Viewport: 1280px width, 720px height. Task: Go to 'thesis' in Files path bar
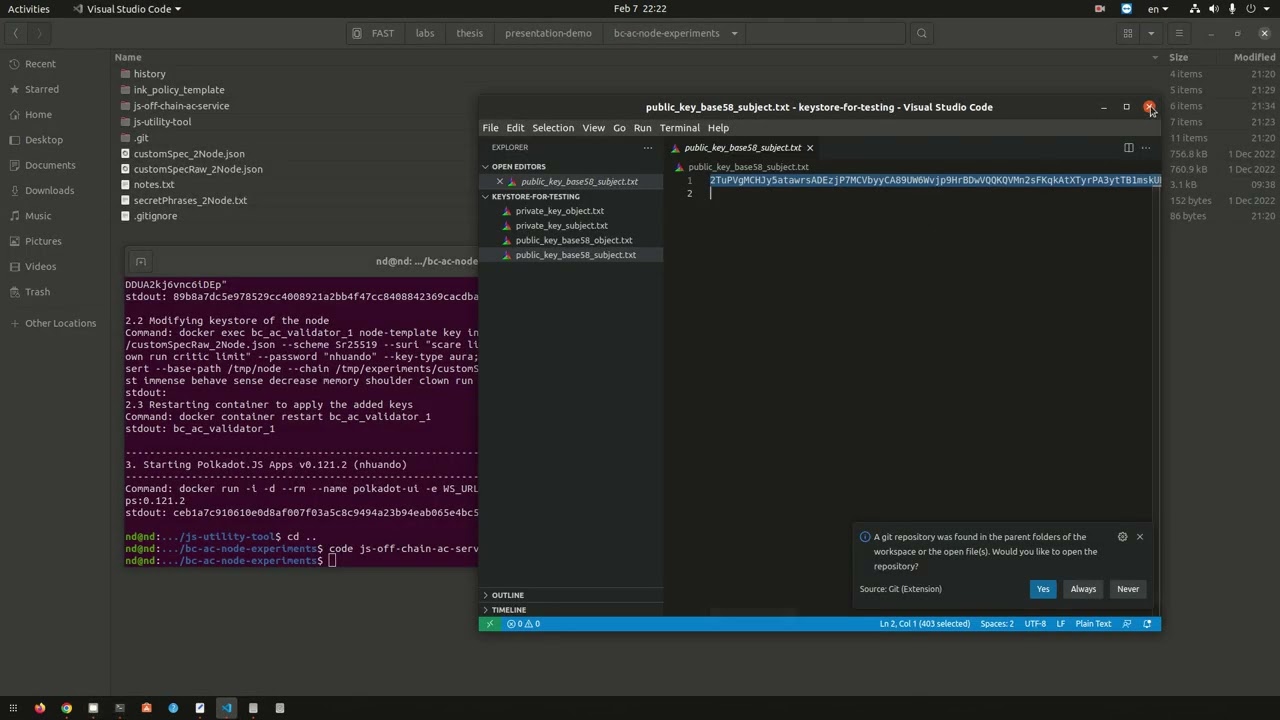click(x=469, y=33)
